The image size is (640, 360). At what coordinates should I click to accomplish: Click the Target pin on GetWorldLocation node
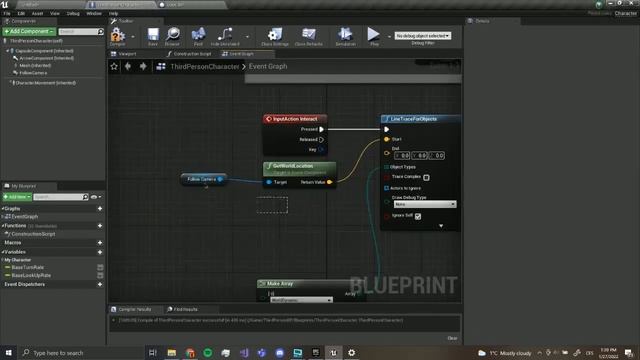pyautogui.click(x=269, y=182)
